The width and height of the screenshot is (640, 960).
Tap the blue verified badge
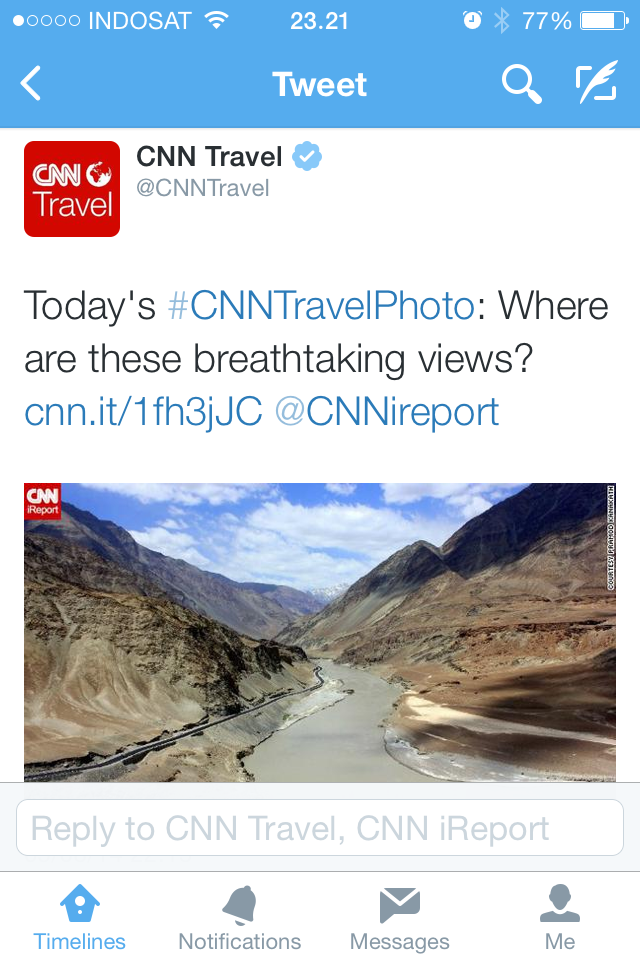pos(307,157)
